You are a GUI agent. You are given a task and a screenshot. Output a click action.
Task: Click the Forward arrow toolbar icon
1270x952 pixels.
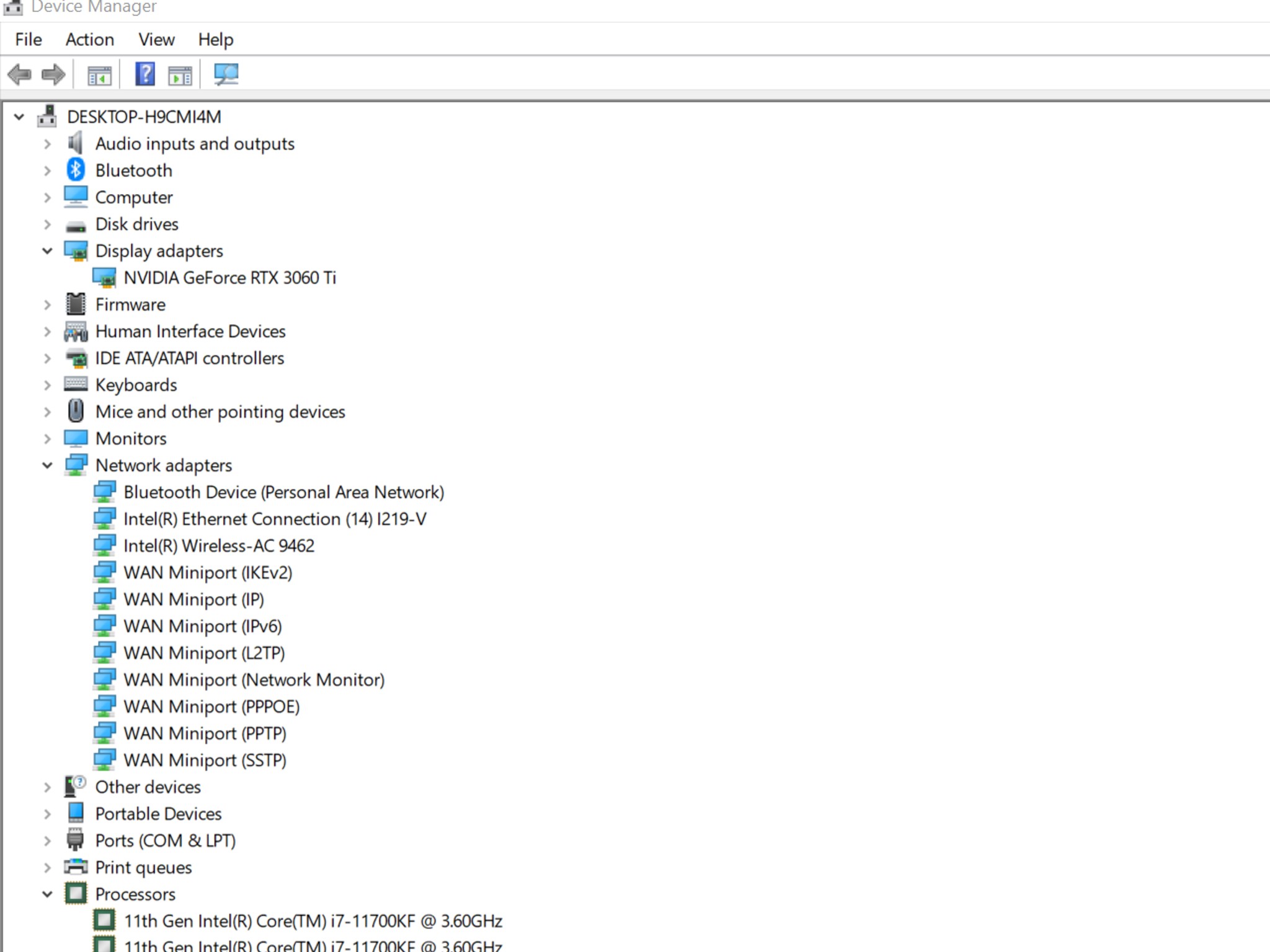click(x=53, y=75)
